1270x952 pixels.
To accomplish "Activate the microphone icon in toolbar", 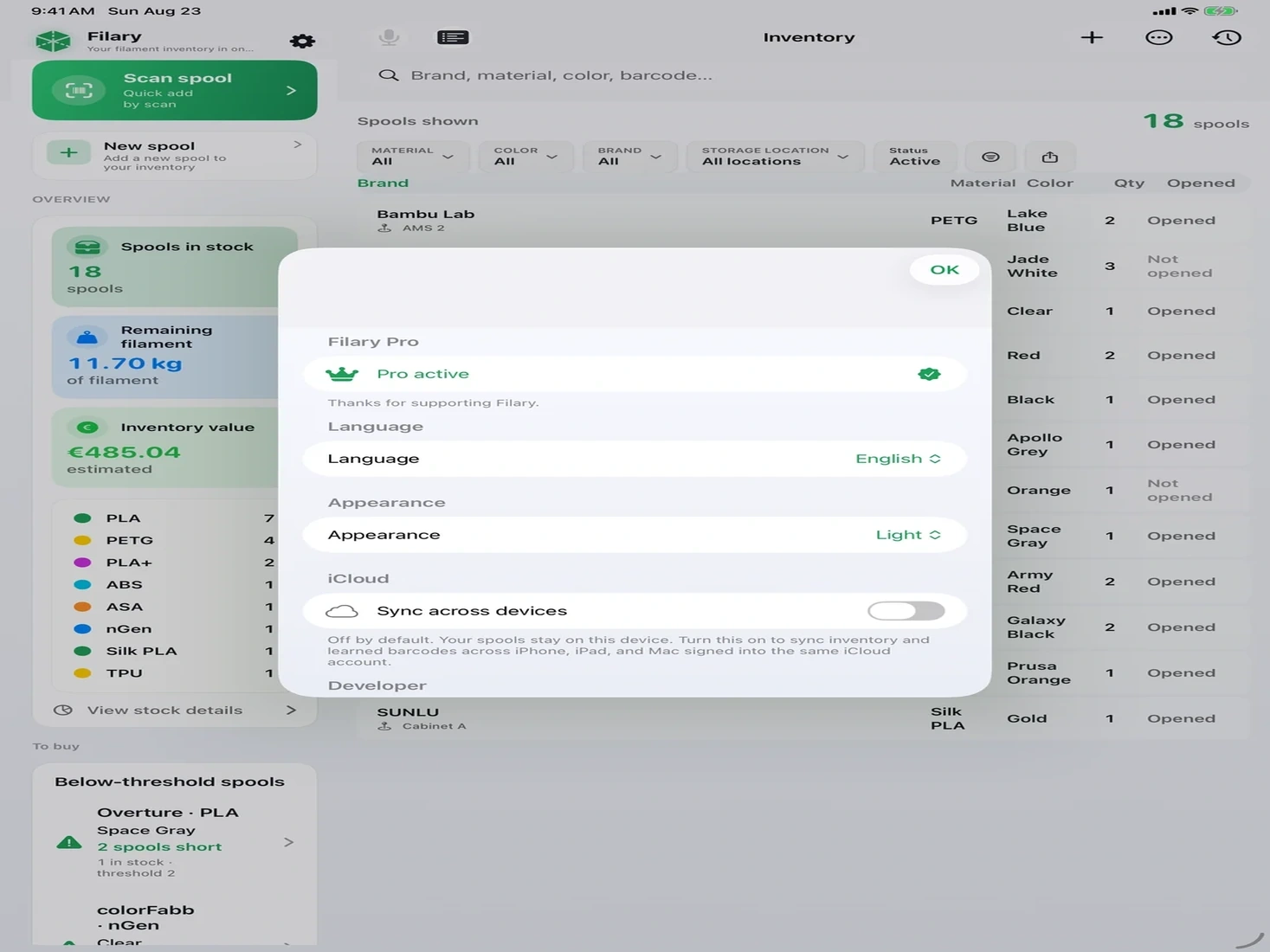I will tap(389, 37).
